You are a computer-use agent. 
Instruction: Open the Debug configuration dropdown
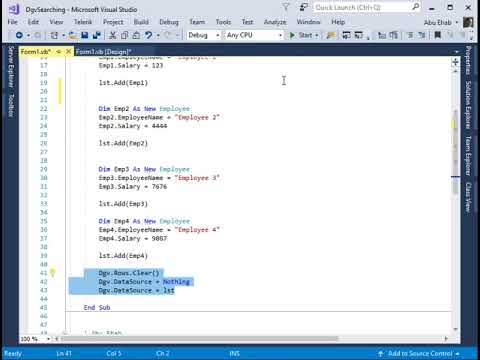tap(203, 35)
